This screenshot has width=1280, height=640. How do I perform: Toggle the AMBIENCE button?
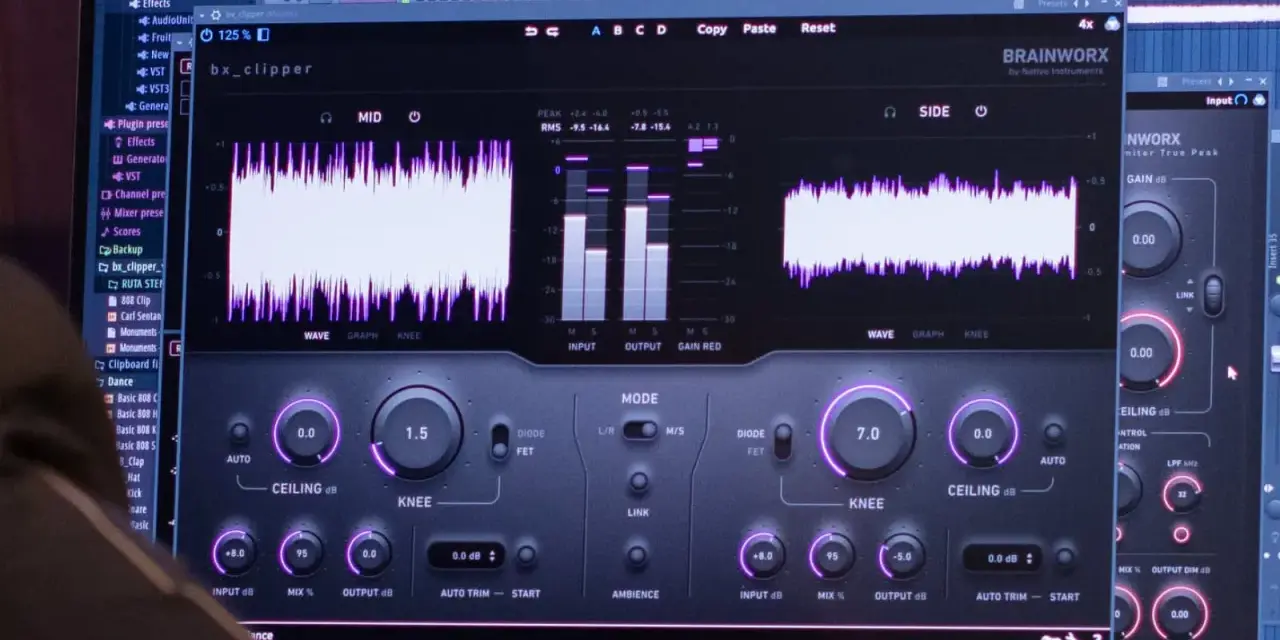click(x=637, y=556)
